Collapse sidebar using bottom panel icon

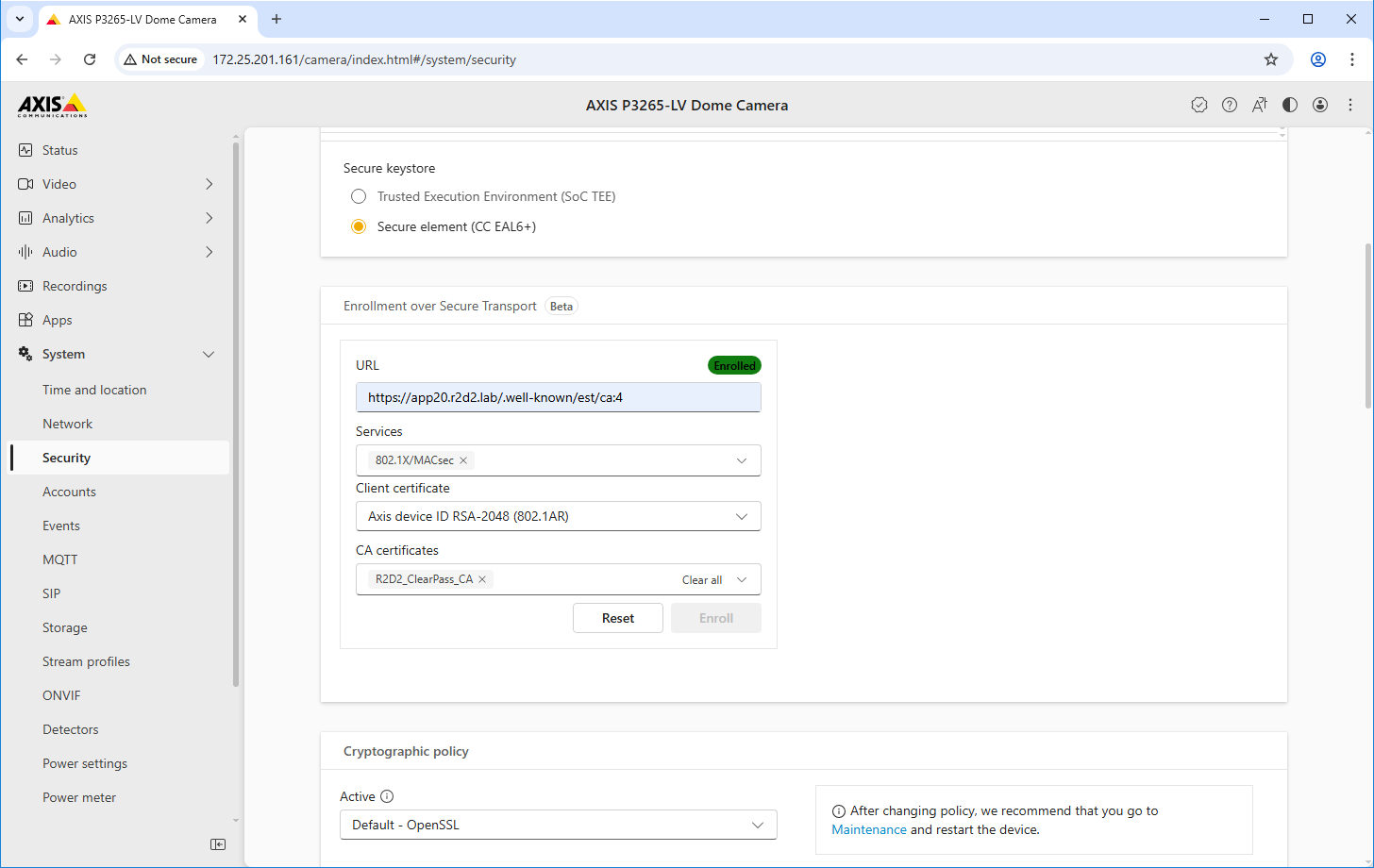tap(218, 844)
